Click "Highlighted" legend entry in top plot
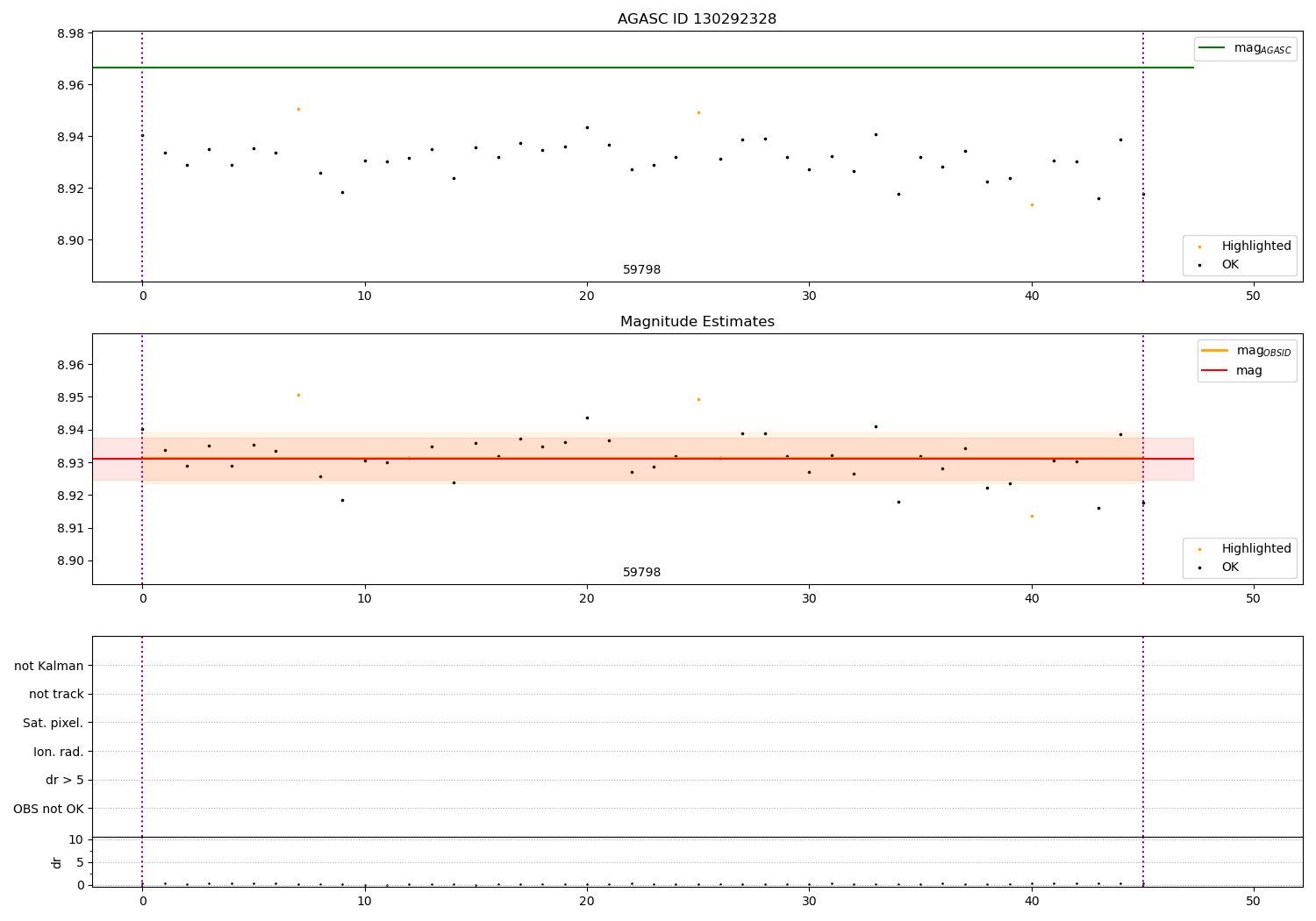This screenshot has width=1316, height=921. coord(1245,246)
